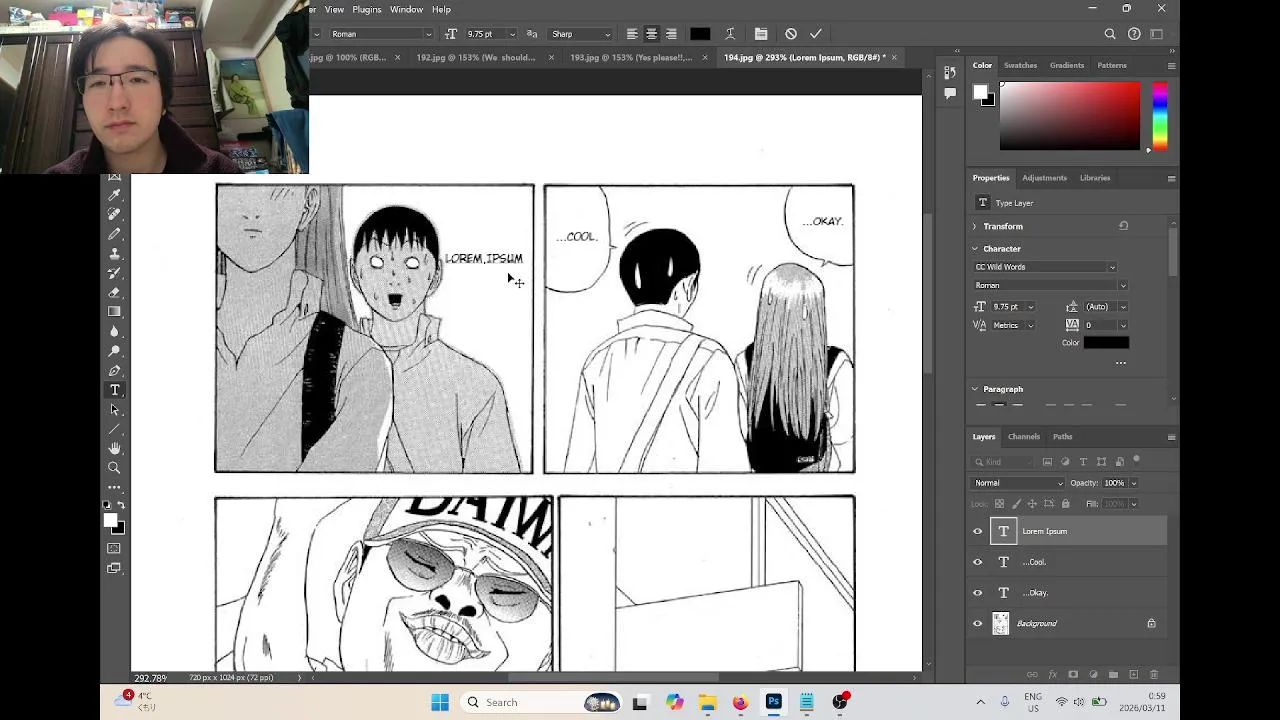1280x720 pixels.
Task: Toggle Background layer visibility
Action: pos(978,624)
